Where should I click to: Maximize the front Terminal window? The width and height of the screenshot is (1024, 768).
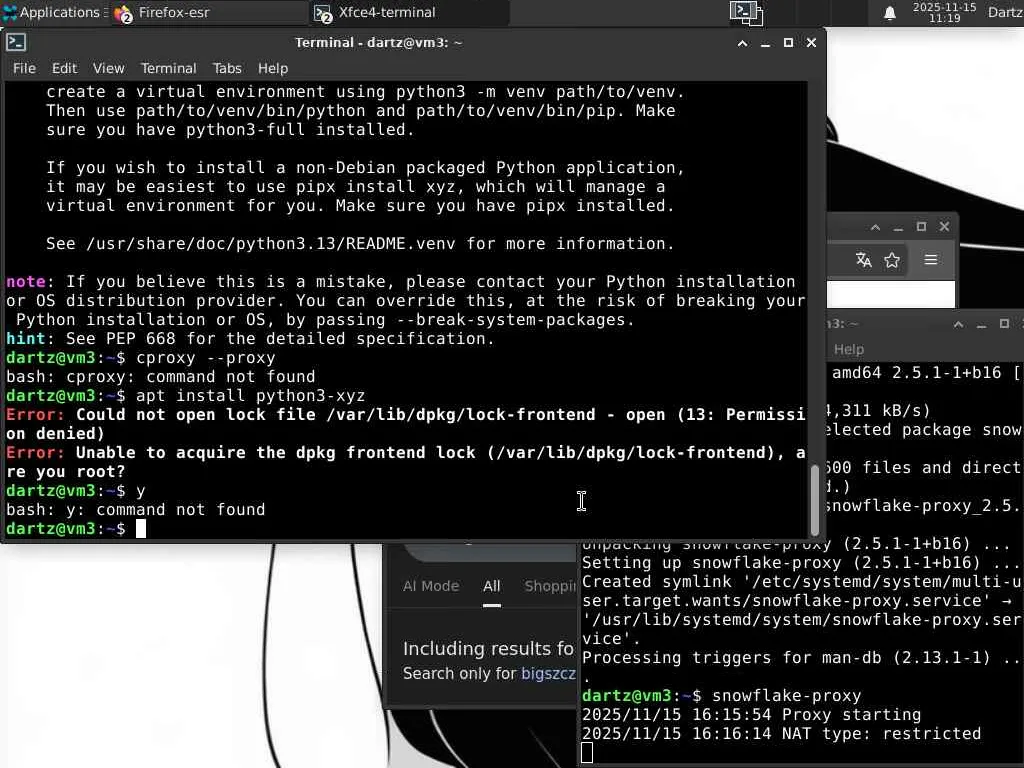click(788, 42)
